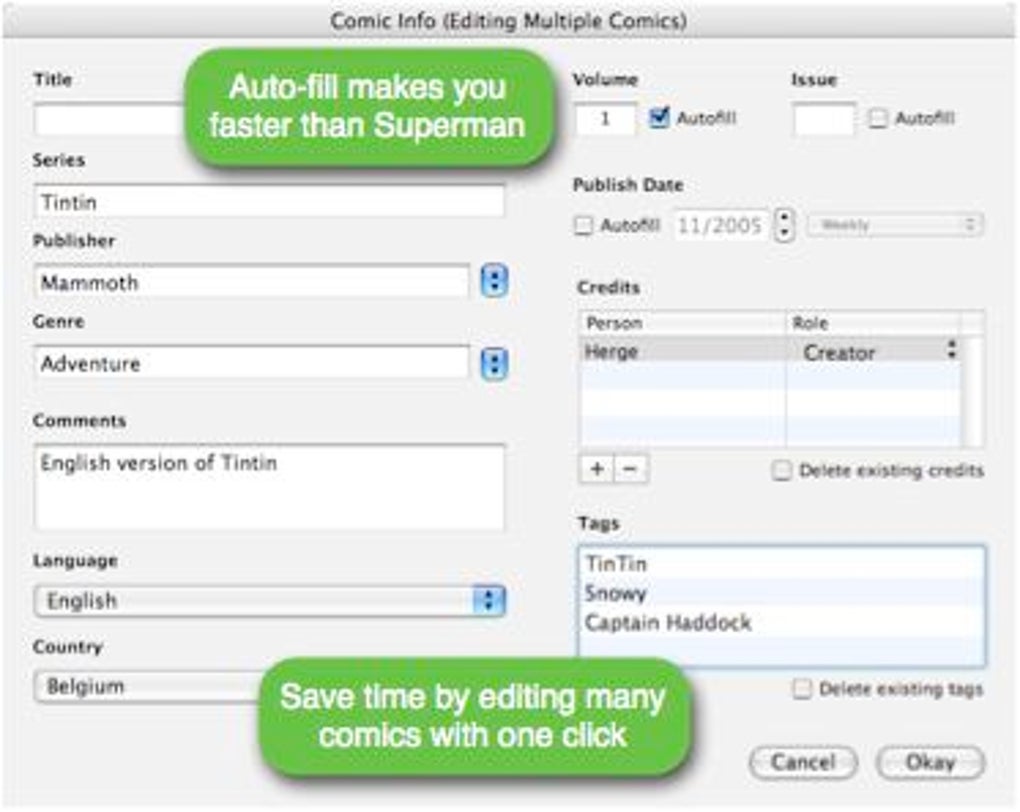
Task: Select the Captain Haddock tag
Action: click(x=668, y=623)
